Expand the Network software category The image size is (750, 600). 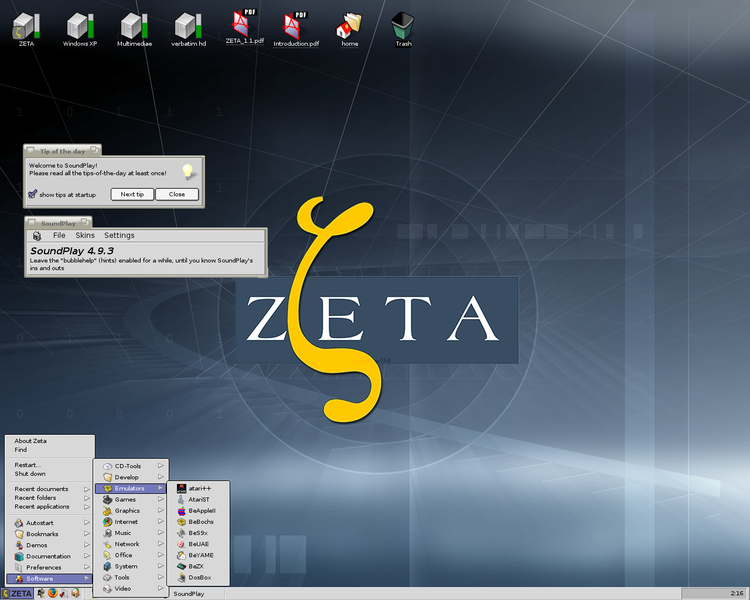(x=131, y=544)
